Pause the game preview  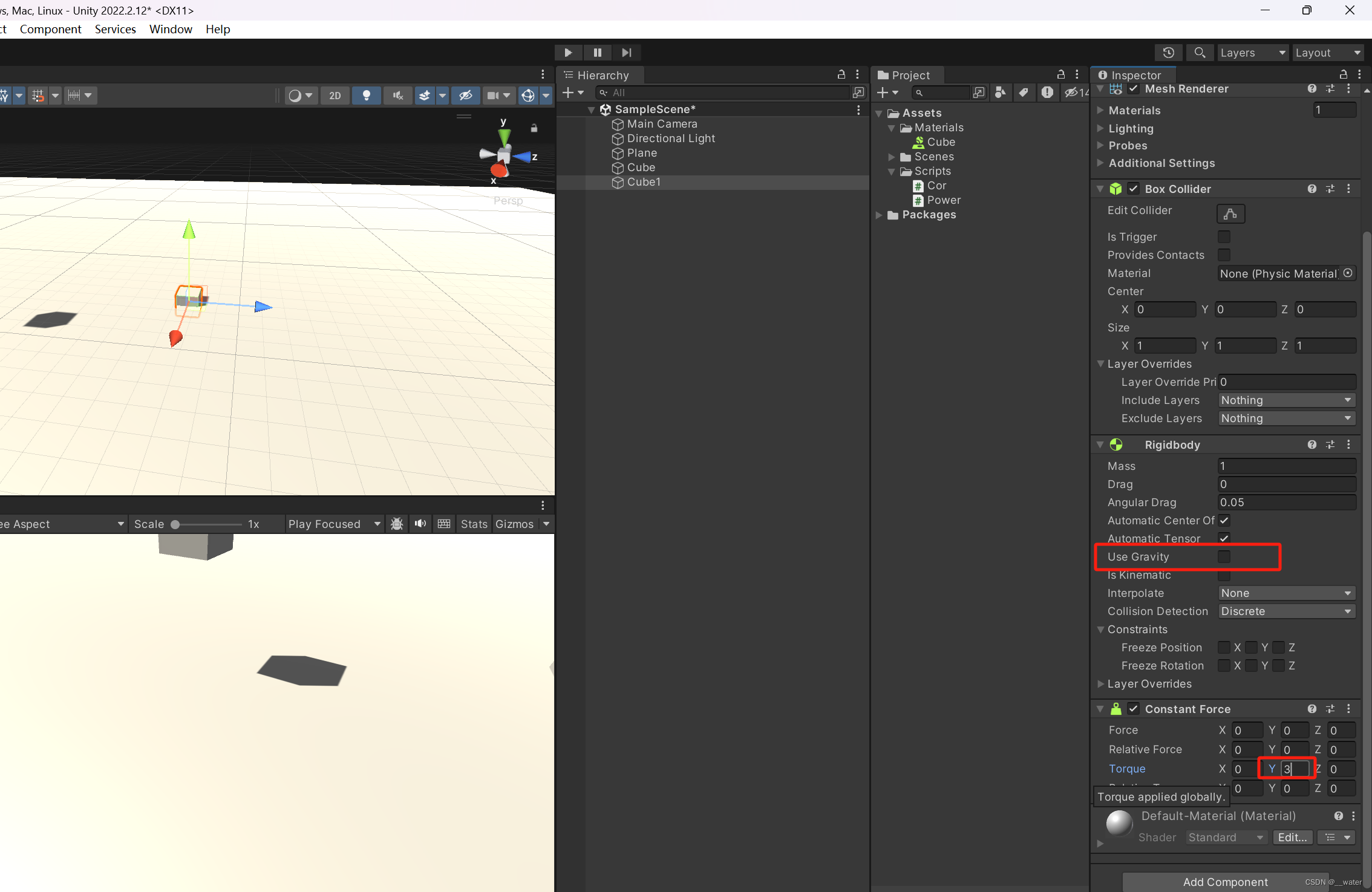pyautogui.click(x=597, y=53)
